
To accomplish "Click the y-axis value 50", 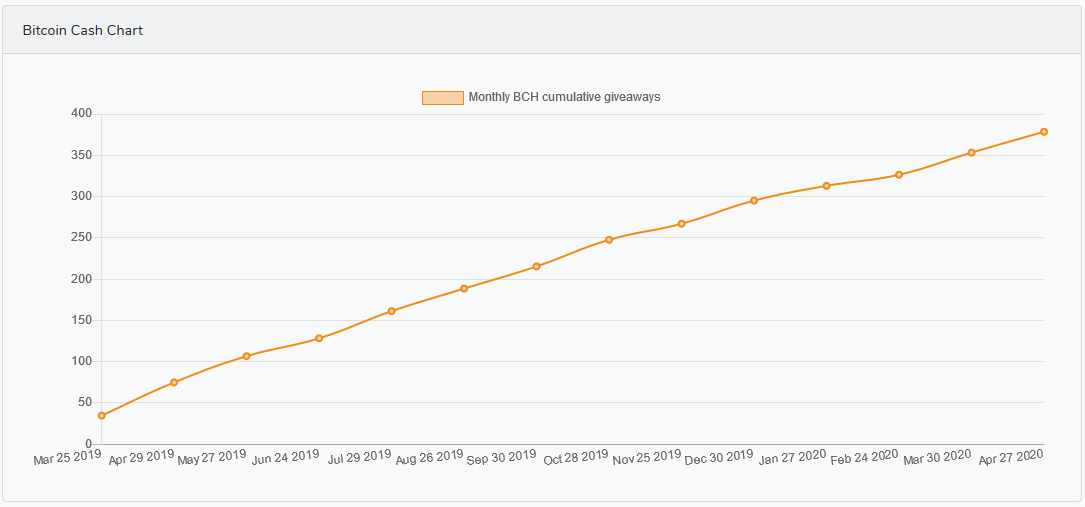I will (x=86, y=402).
